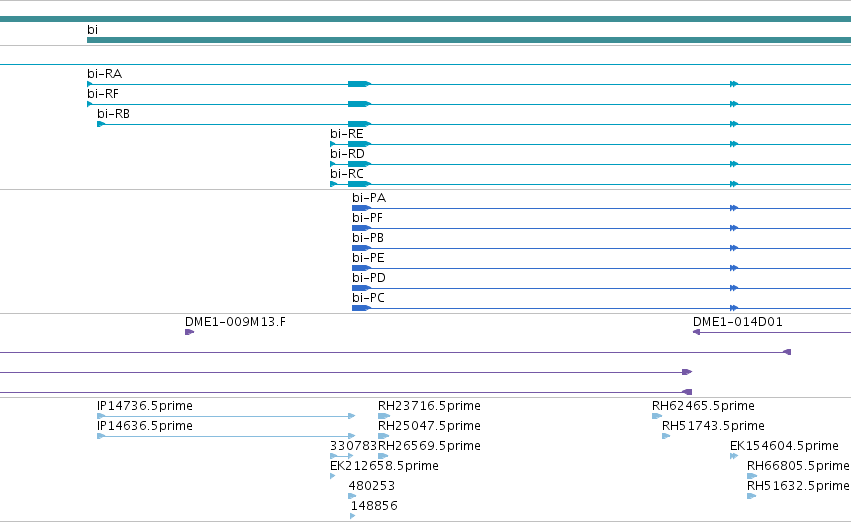Click the purple DME1-009M13.F arrow marker
Screen dimensions: 851x522
tap(189, 332)
